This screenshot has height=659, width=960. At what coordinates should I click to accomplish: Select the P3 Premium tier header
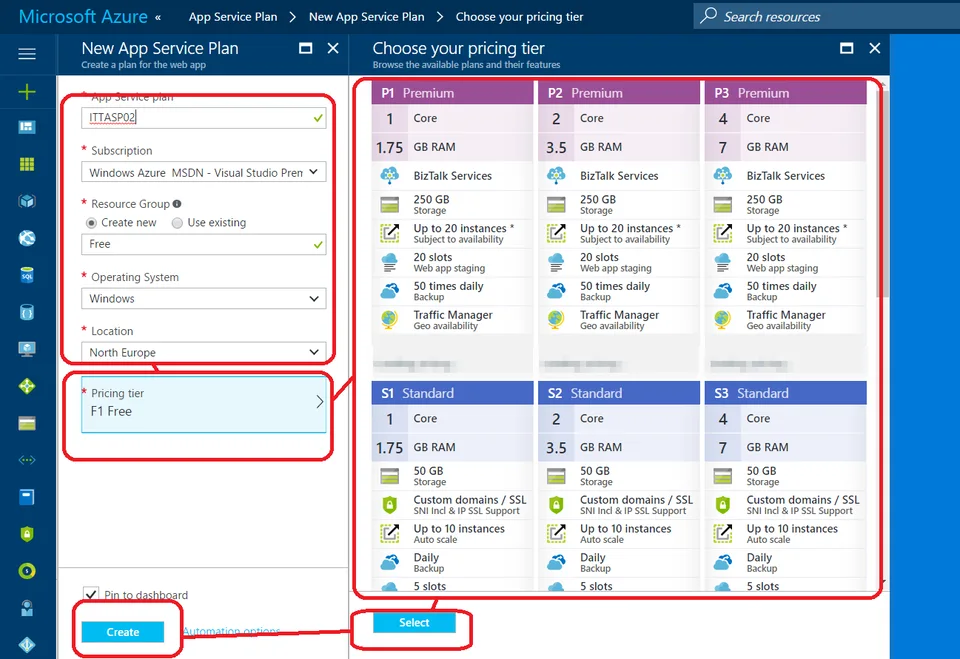click(x=786, y=93)
